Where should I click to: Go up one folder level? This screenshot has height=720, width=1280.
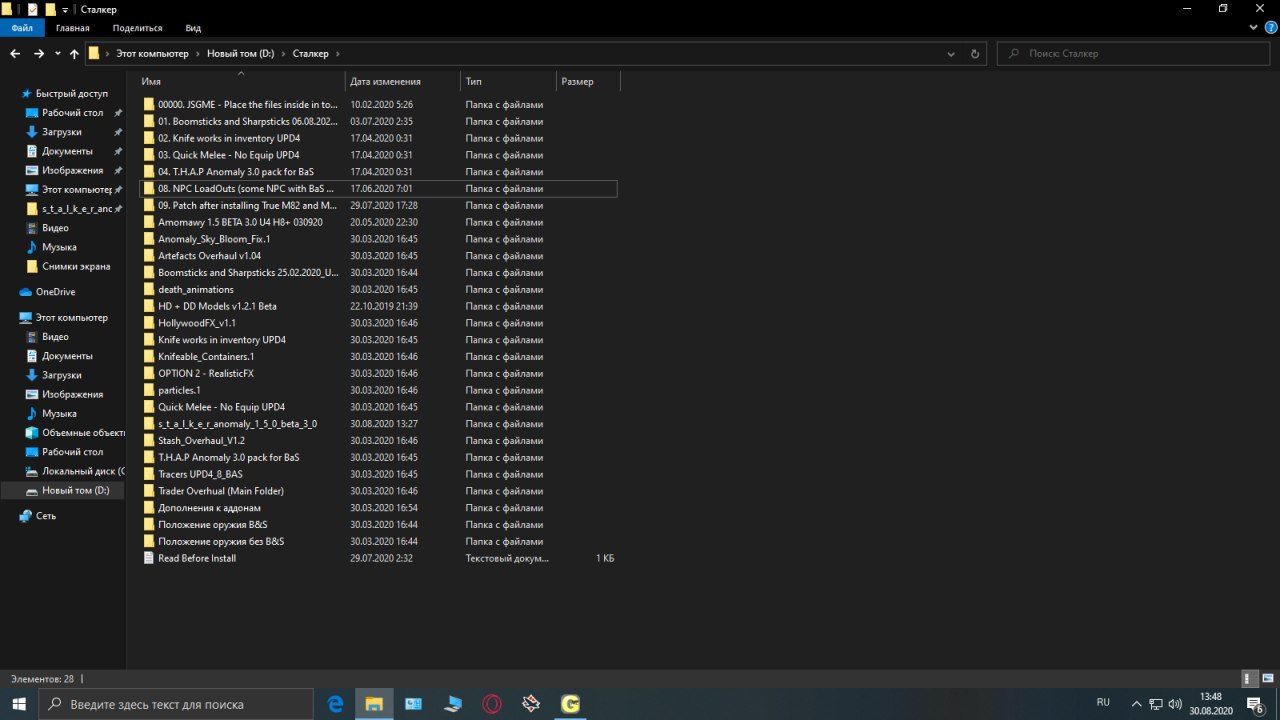74,54
